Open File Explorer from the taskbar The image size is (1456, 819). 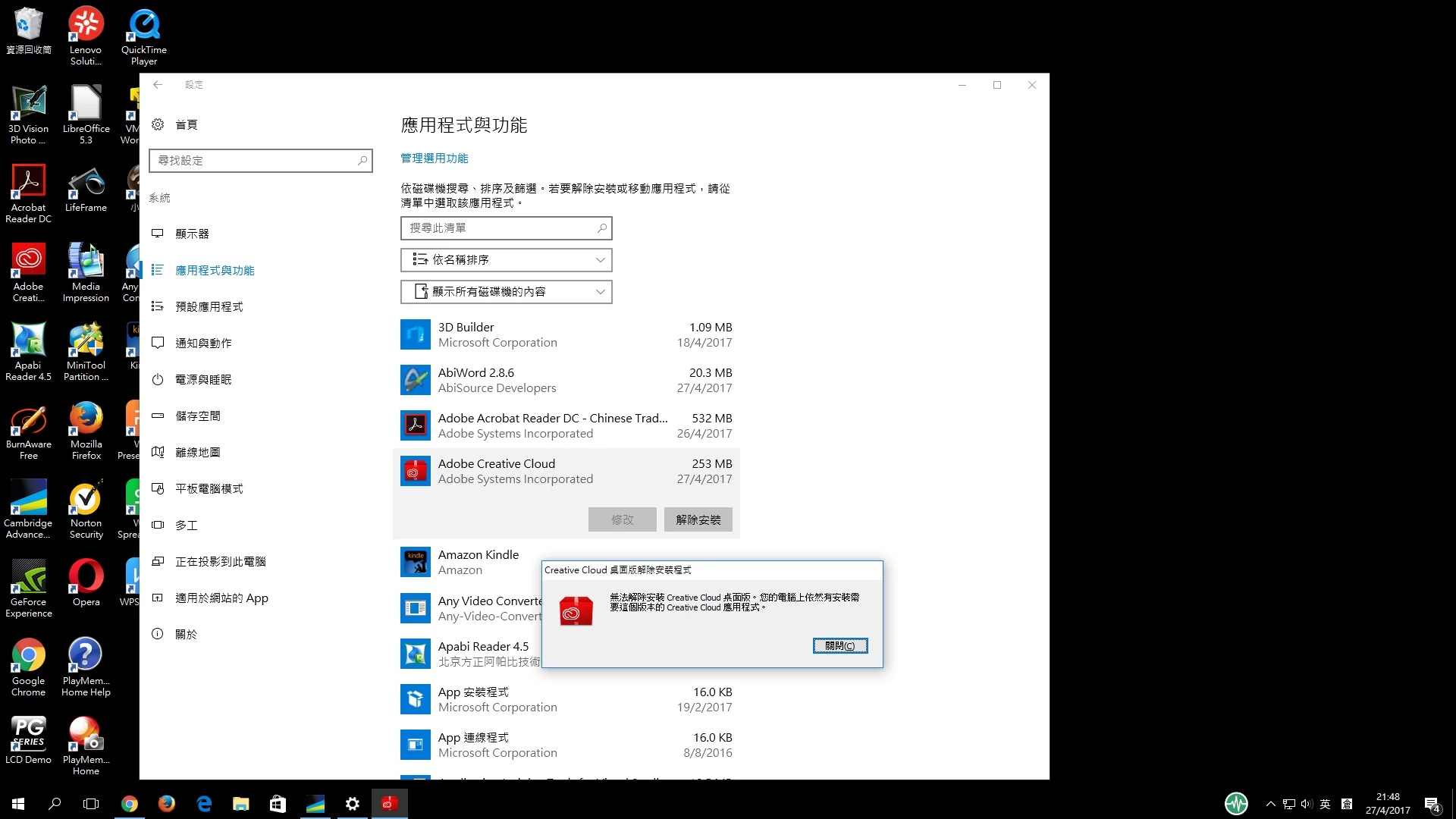[240, 804]
